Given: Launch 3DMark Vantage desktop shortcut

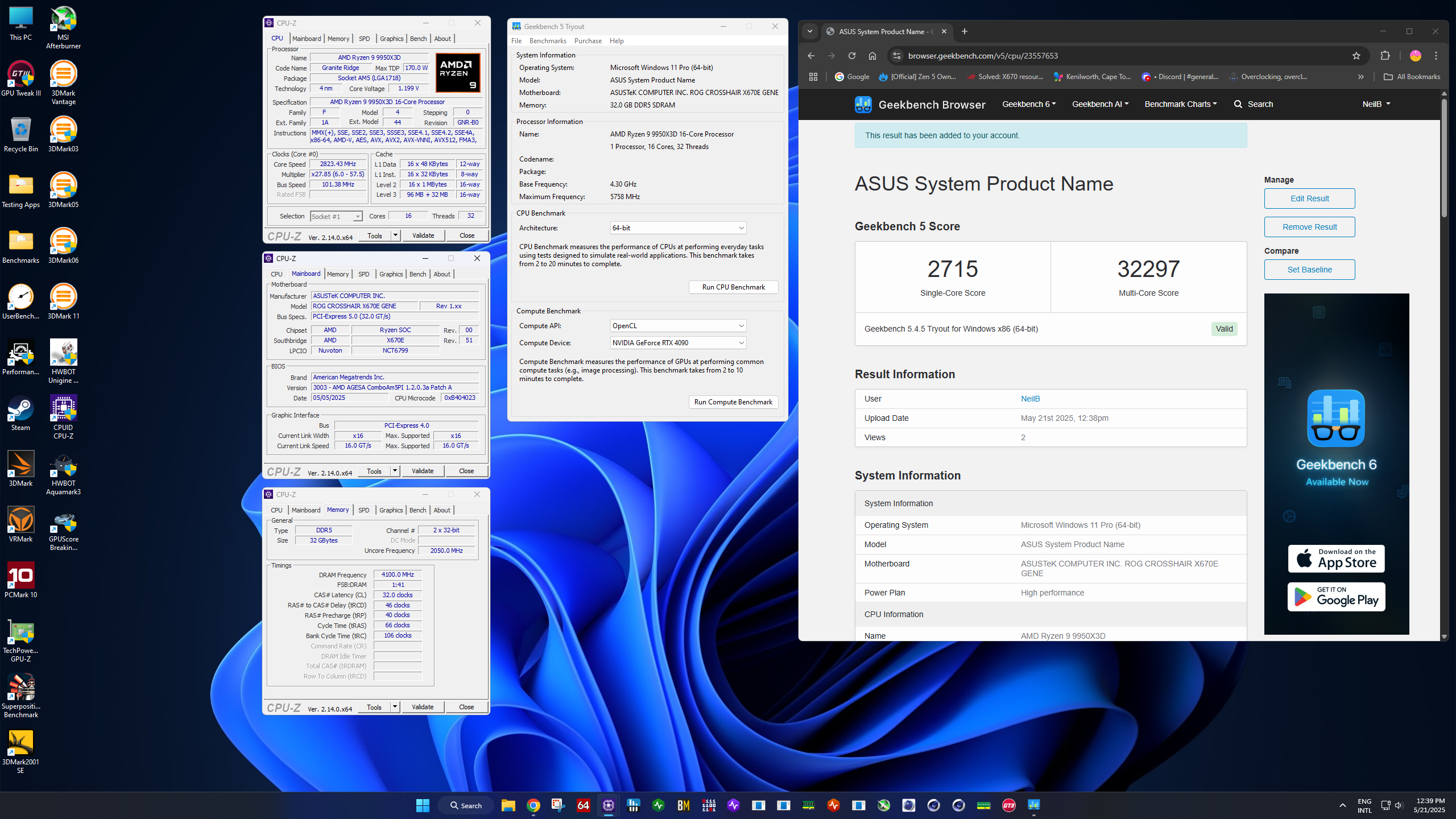Looking at the screenshot, I should pos(63,83).
